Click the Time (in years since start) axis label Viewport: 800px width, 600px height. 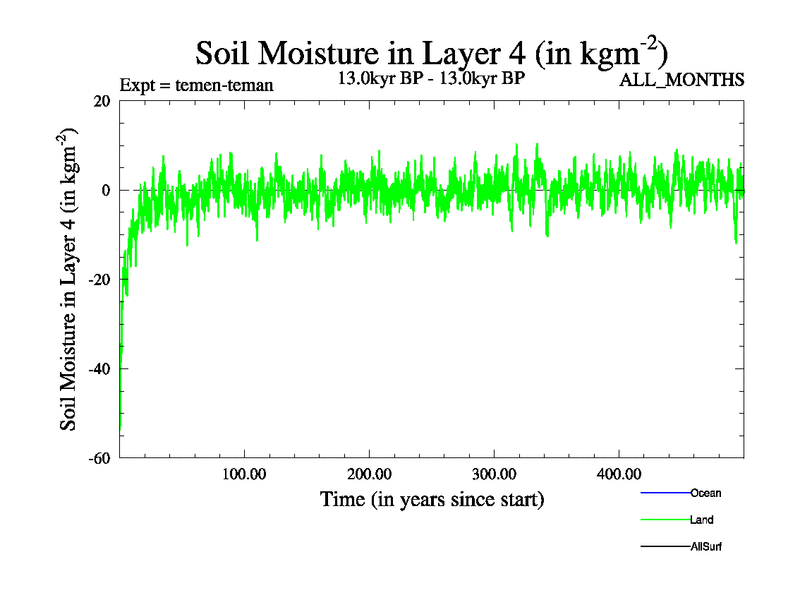point(431,498)
